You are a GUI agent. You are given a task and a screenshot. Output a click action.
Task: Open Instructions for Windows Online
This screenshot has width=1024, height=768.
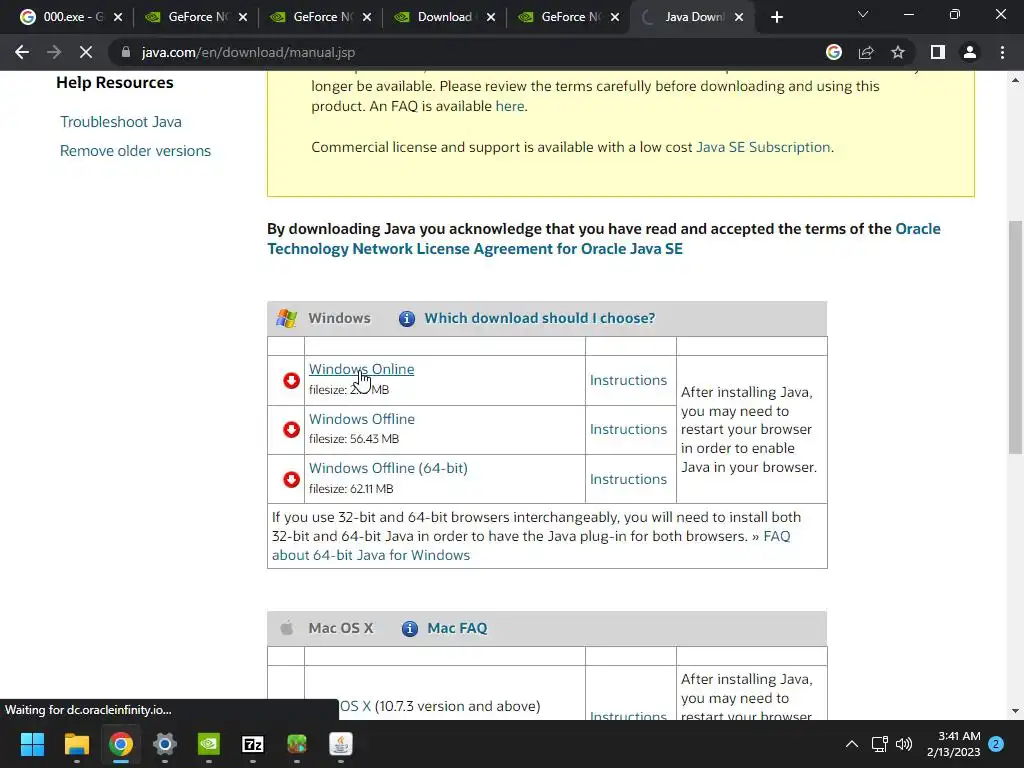point(628,380)
